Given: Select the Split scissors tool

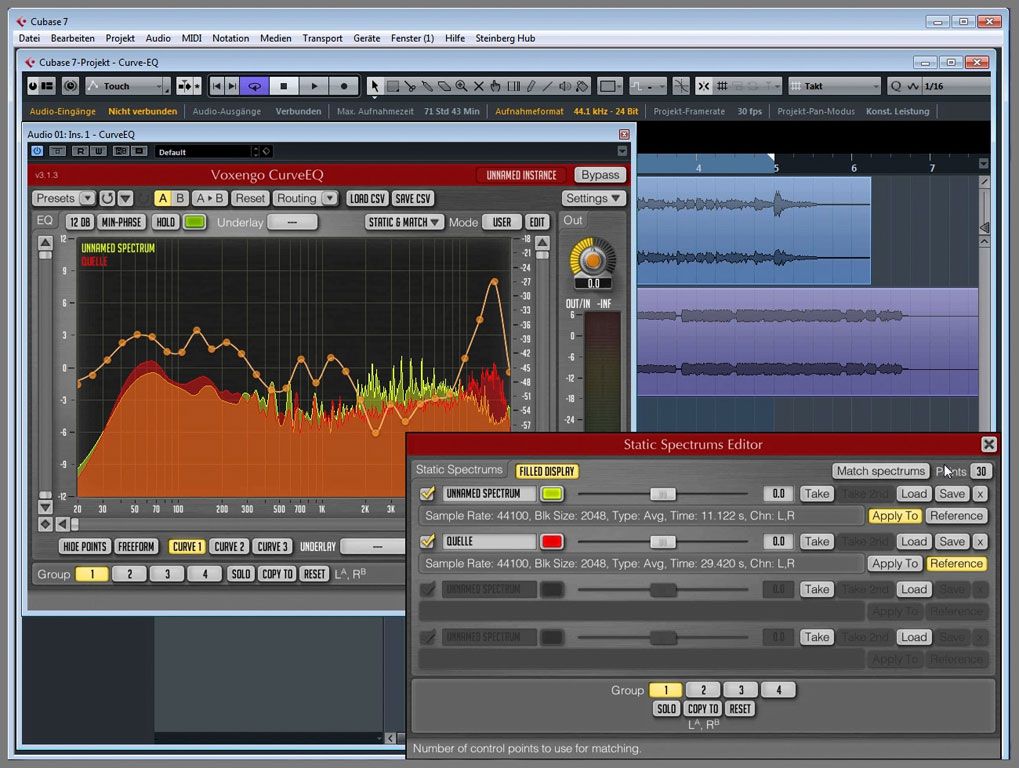Looking at the screenshot, I should pos(410,86).
